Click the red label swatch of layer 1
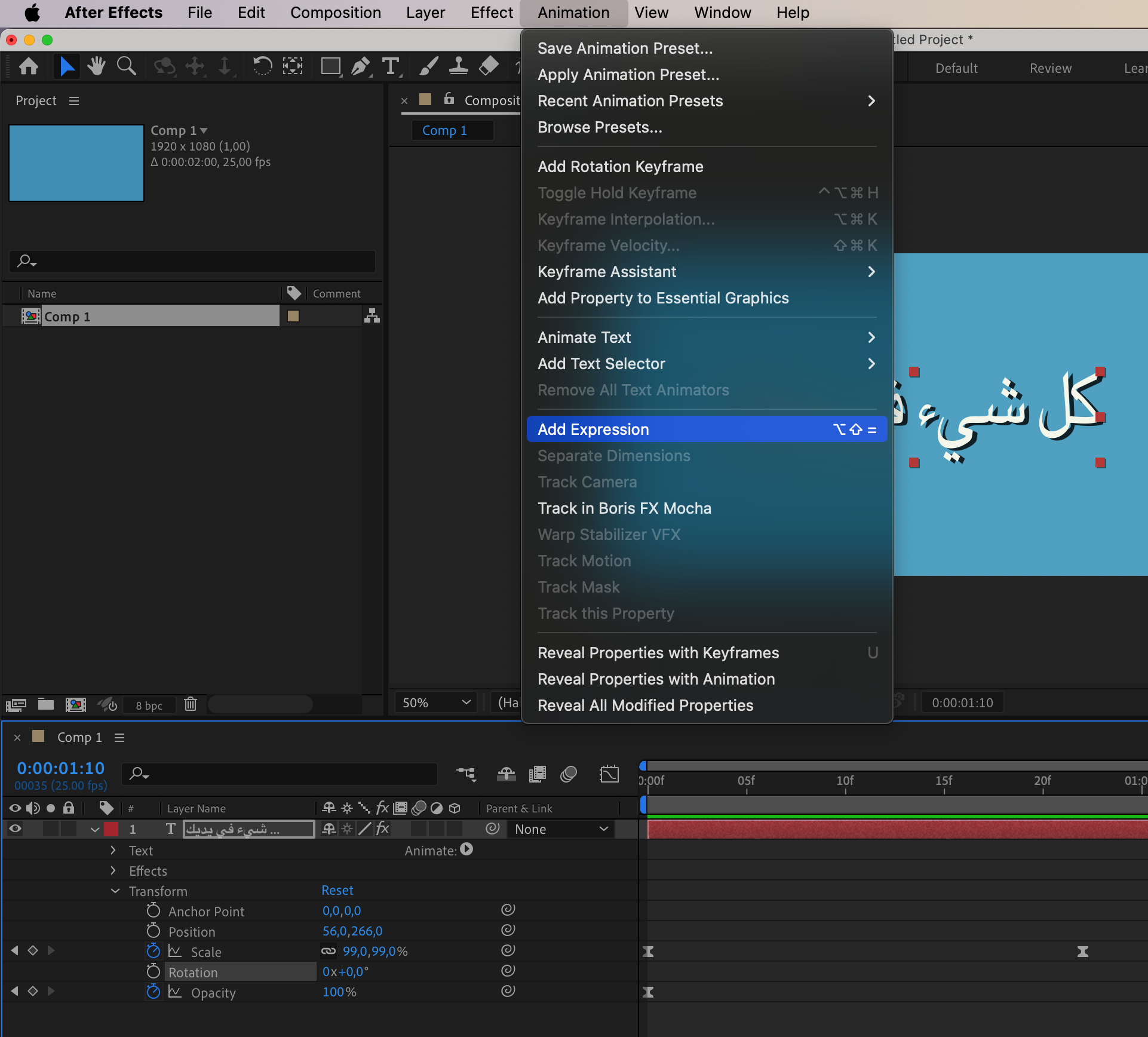1148x1037 pixels. [x=111, y=829]
